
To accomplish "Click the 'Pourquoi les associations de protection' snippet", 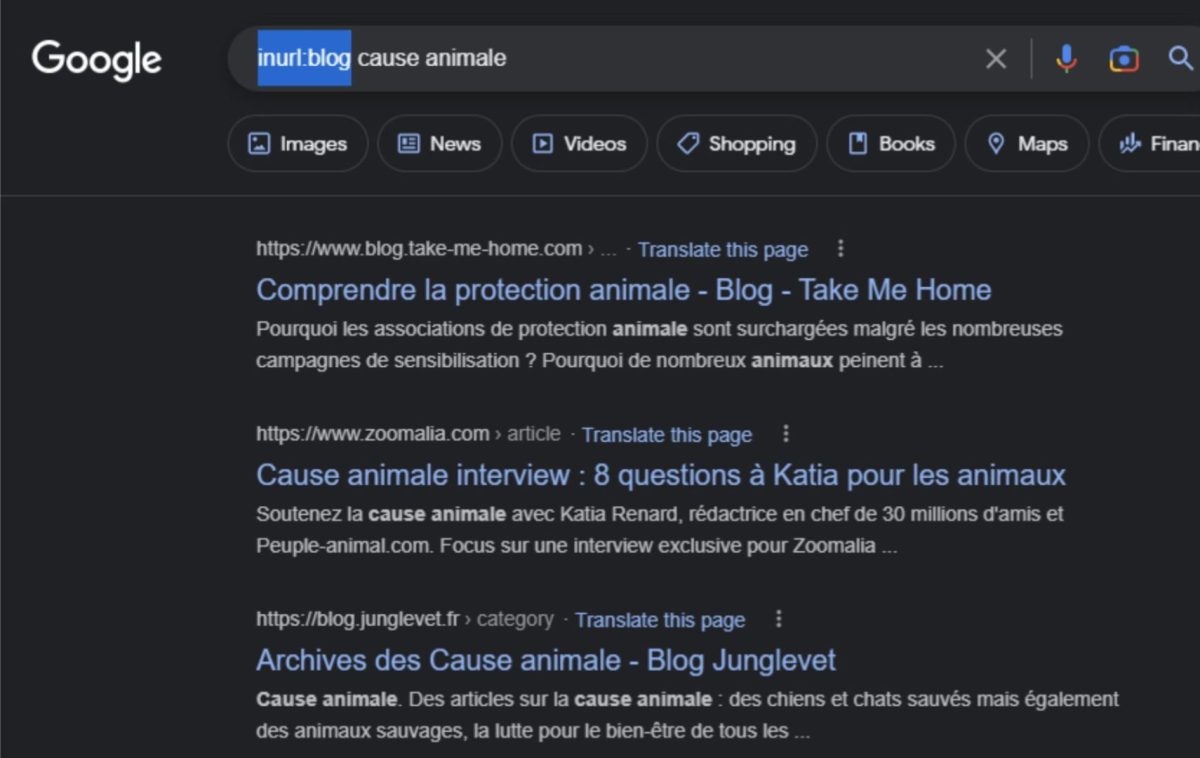I will (659, 345).
